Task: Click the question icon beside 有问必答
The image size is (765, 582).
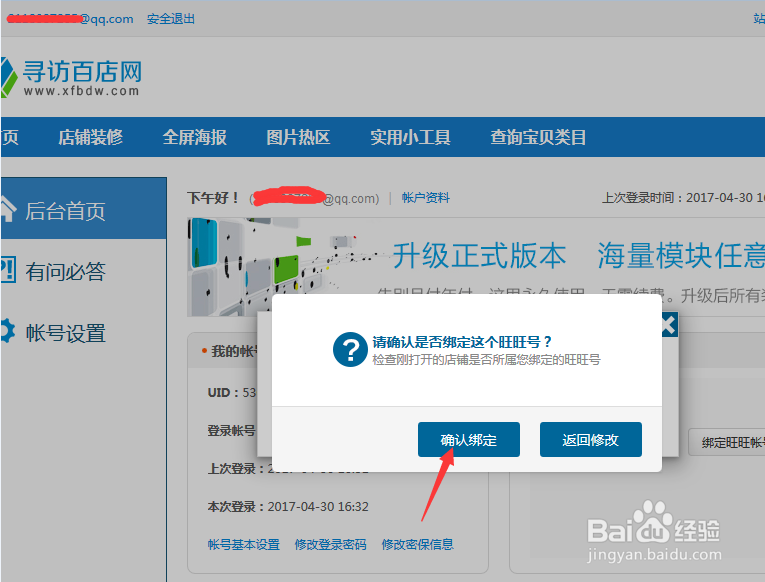Action: [8, 270]
